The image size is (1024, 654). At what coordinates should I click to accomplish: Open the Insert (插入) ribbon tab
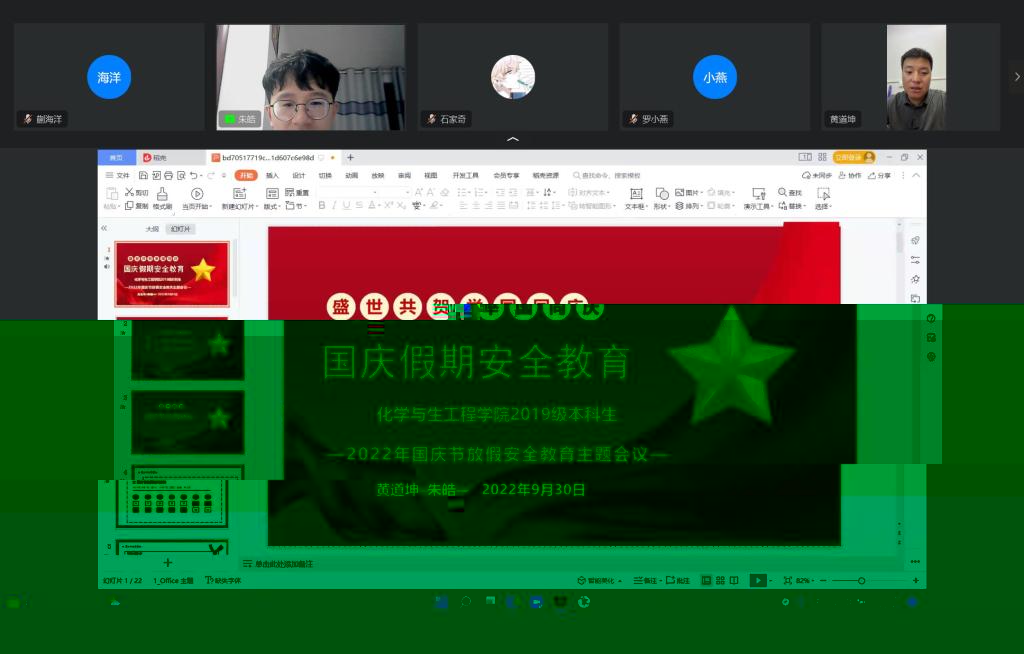coord(272,175)
